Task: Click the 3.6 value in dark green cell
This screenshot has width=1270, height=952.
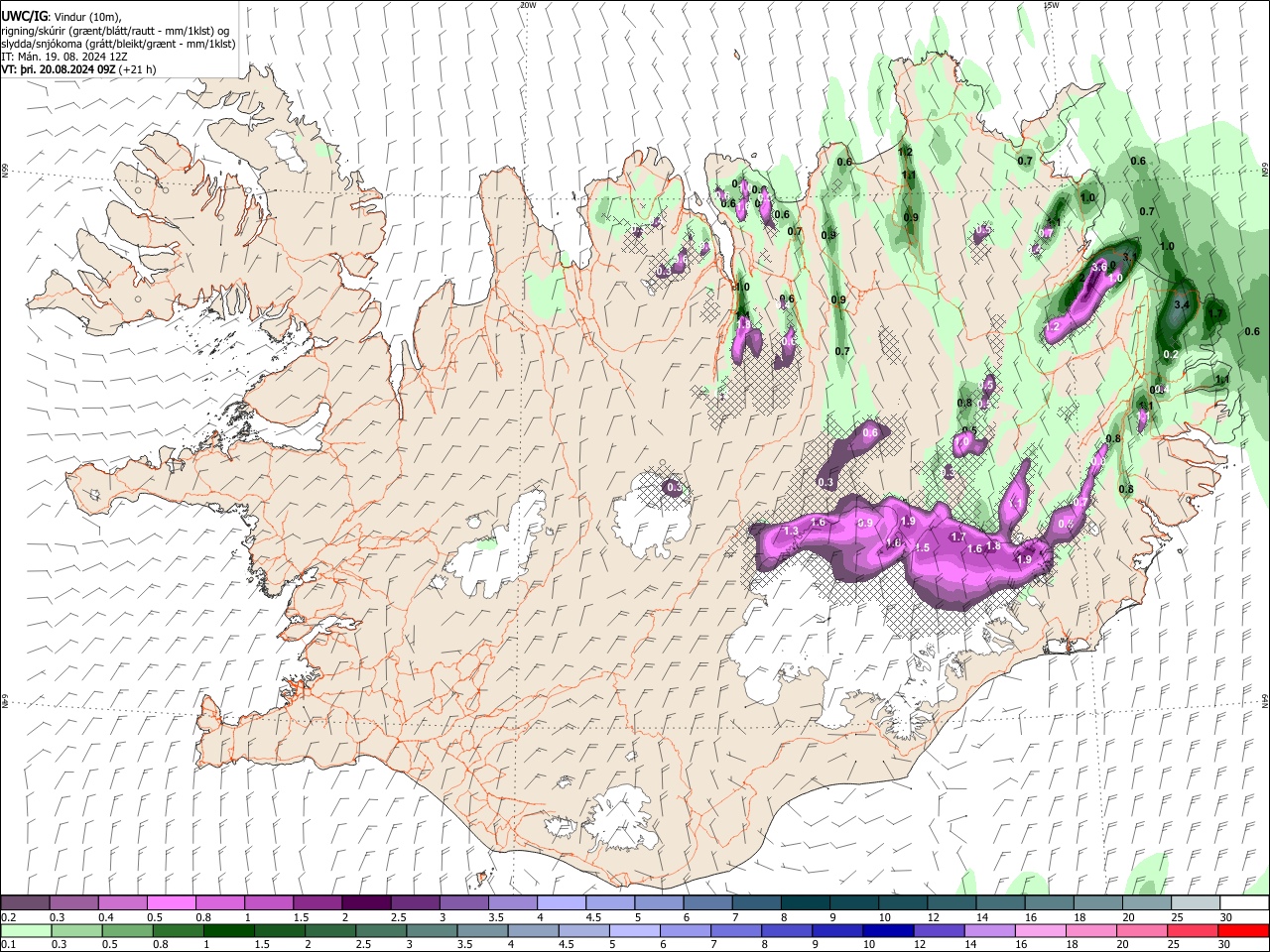Action: pos(1098,267)
